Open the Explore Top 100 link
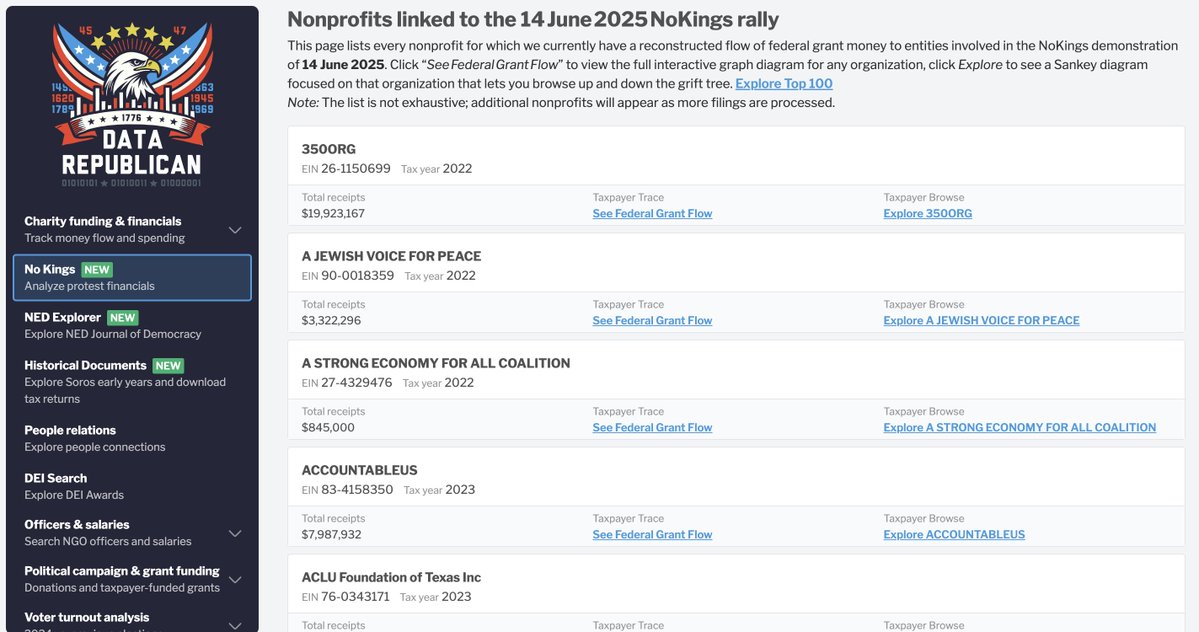1199x632 pixels. coord(784,83)
